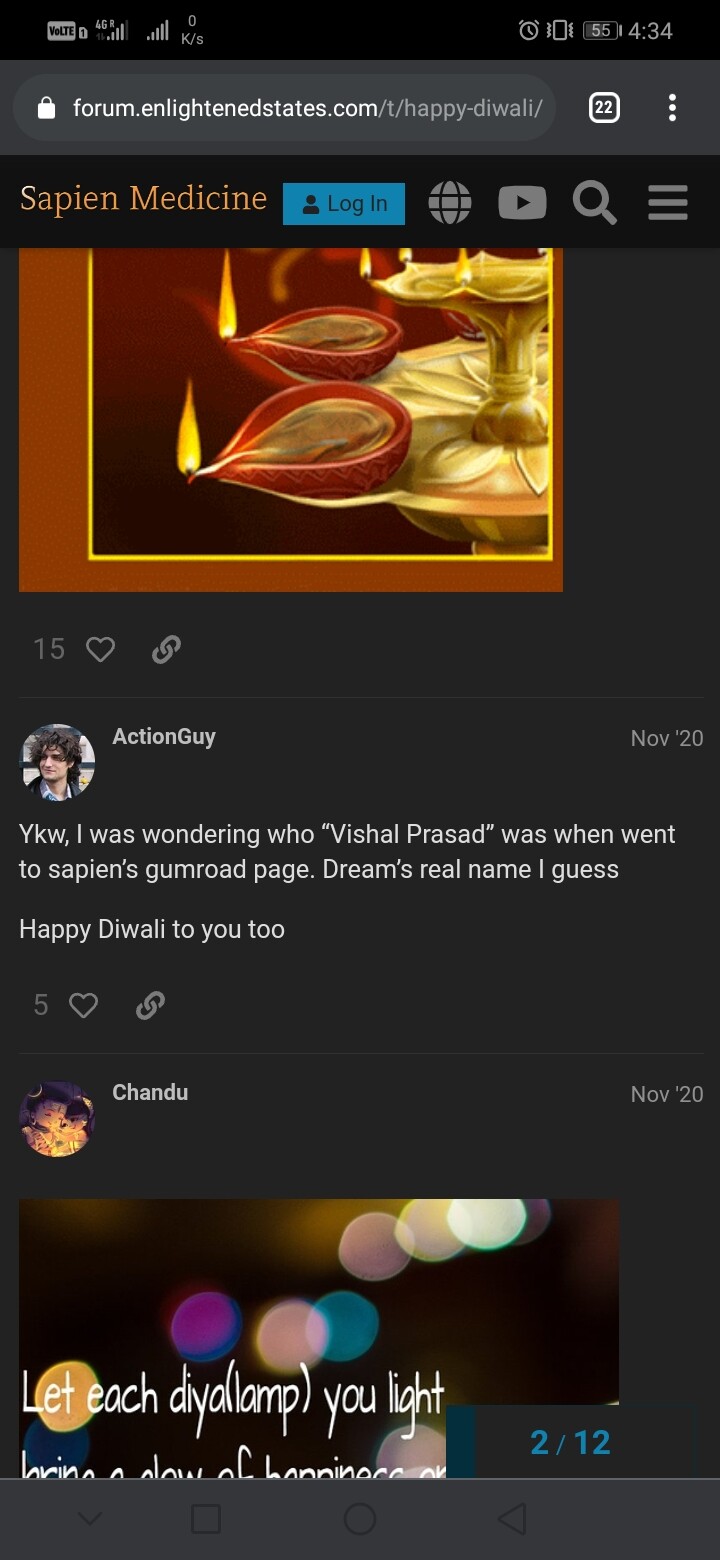The image size is (720, 1560).
Task: Tap Android back triangle navigation button
Action: pos(512,1519)
